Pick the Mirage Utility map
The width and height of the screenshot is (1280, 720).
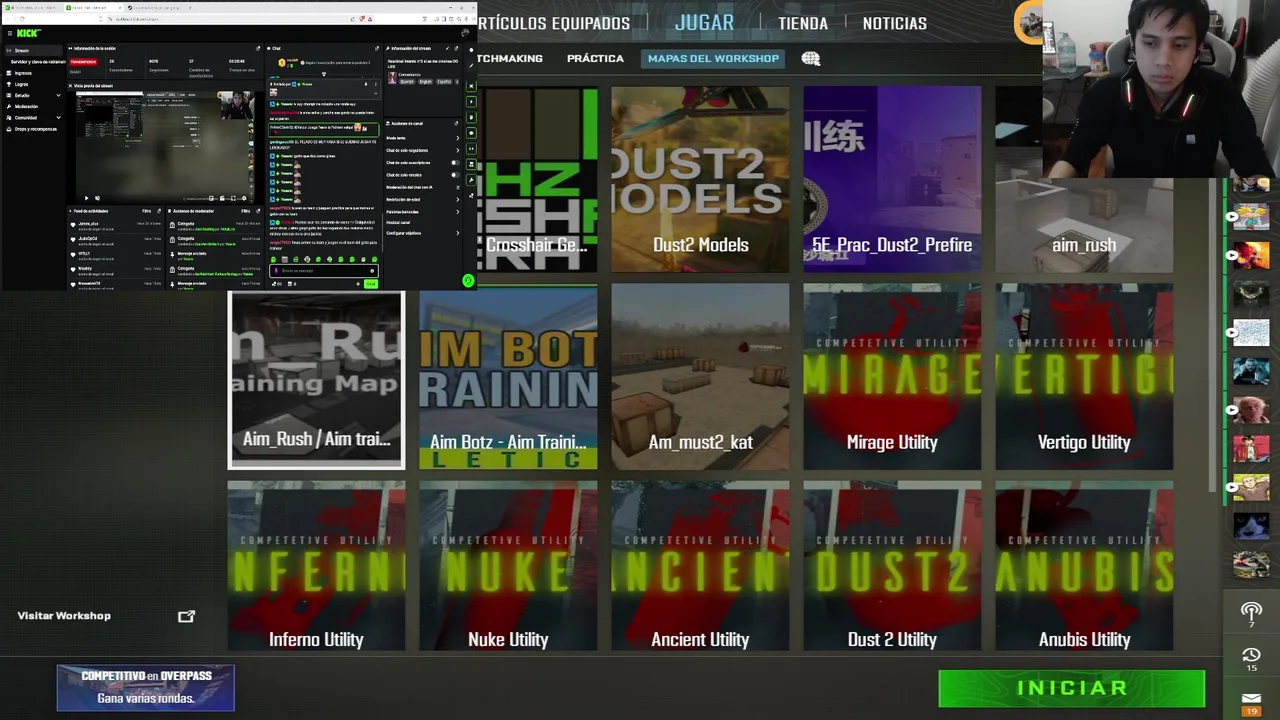click(x=892, y=377)
